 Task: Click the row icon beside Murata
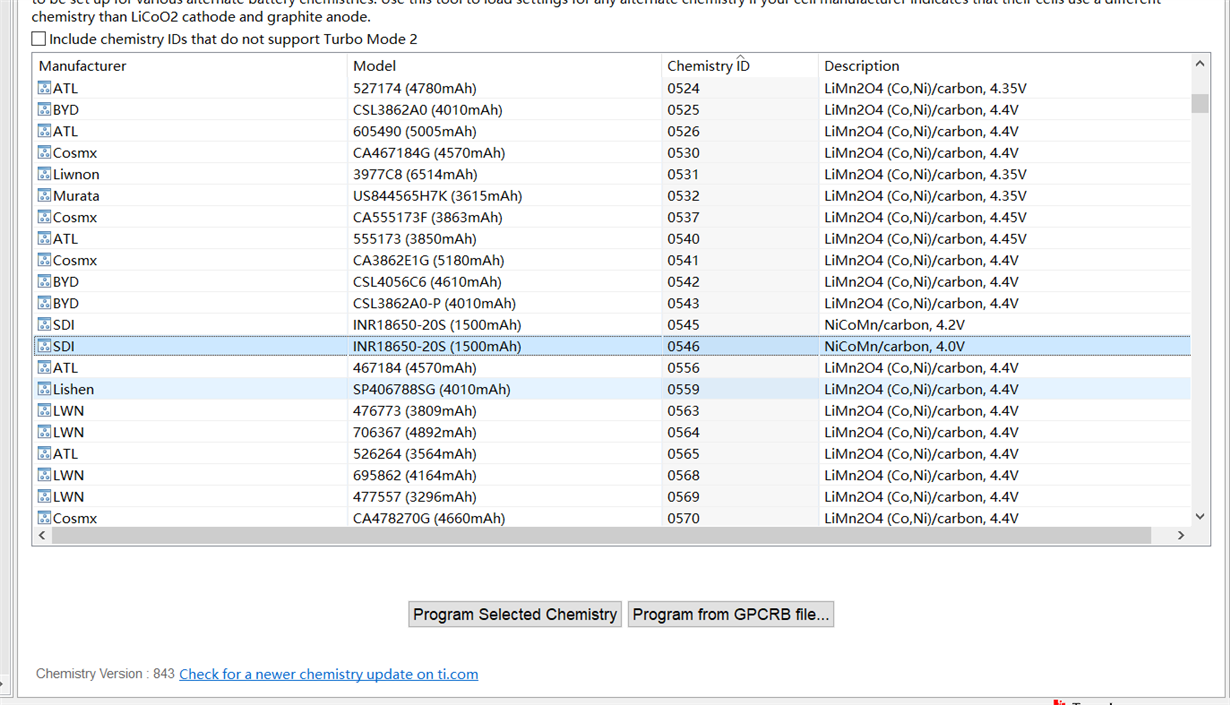[44, 196]
